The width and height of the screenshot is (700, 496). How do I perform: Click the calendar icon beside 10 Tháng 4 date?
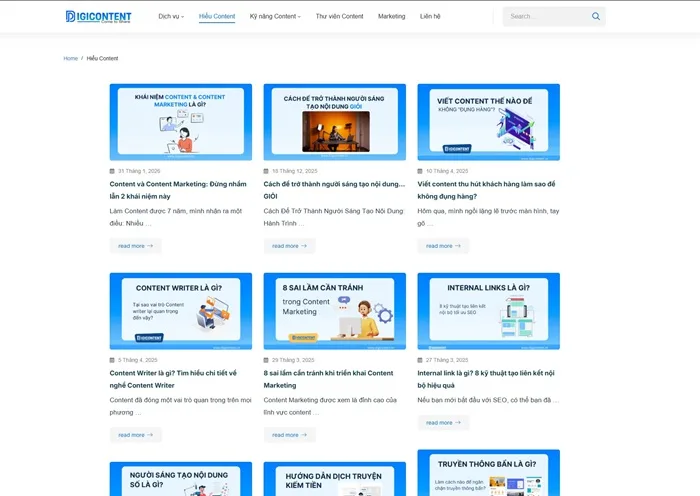[x=420, y=171]
